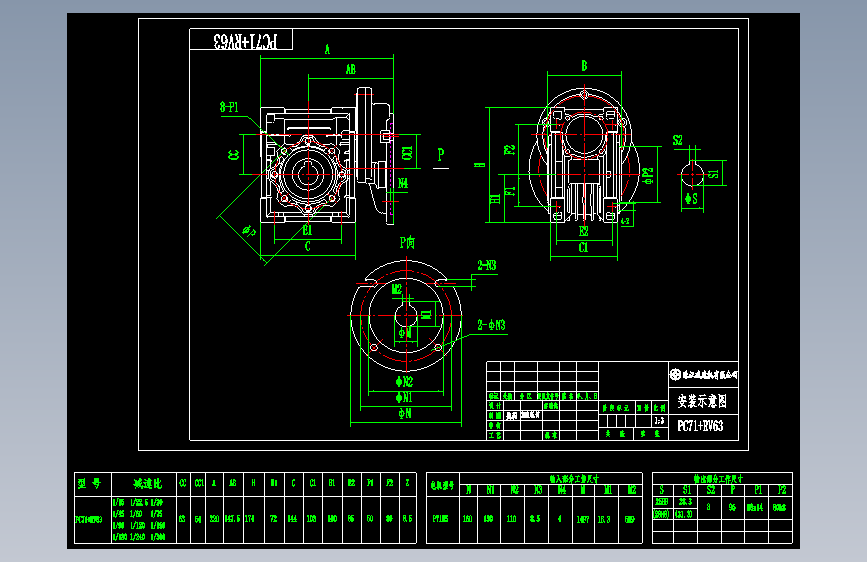
Task: Click the P向 view title
Action: click(x=408, y=242)
